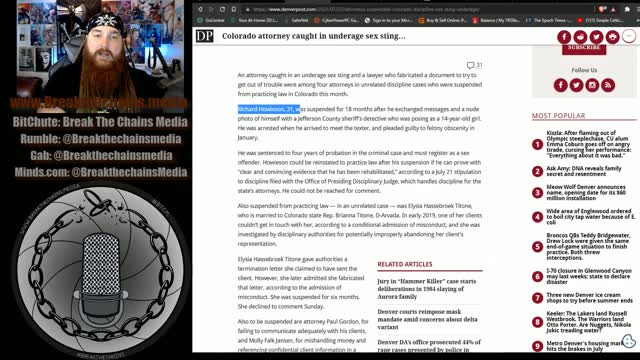Screen dimensions: 640x360
Task: Share the article on Twitter from the header
Action: click(x=596, y=37)
